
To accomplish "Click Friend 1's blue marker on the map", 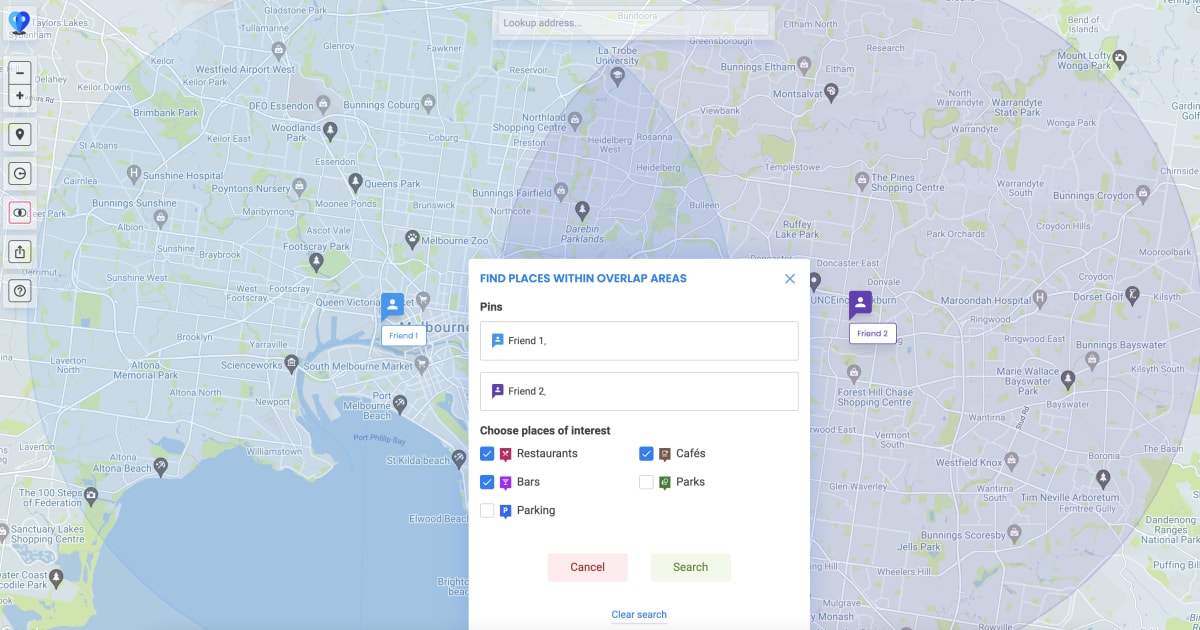I will point(392,304).
